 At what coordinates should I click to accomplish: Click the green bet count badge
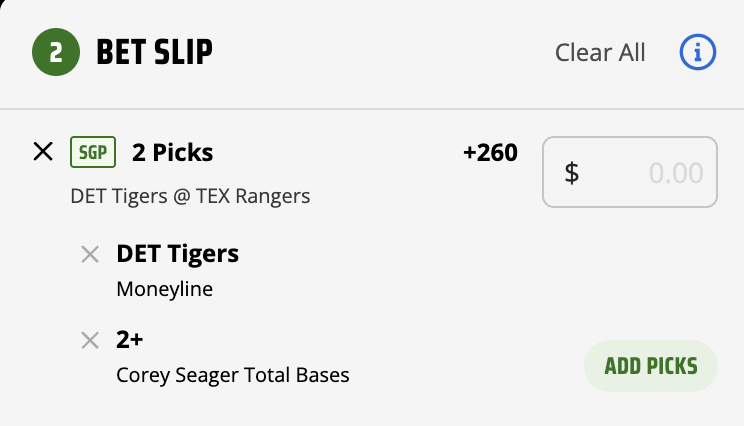[56, 52]
